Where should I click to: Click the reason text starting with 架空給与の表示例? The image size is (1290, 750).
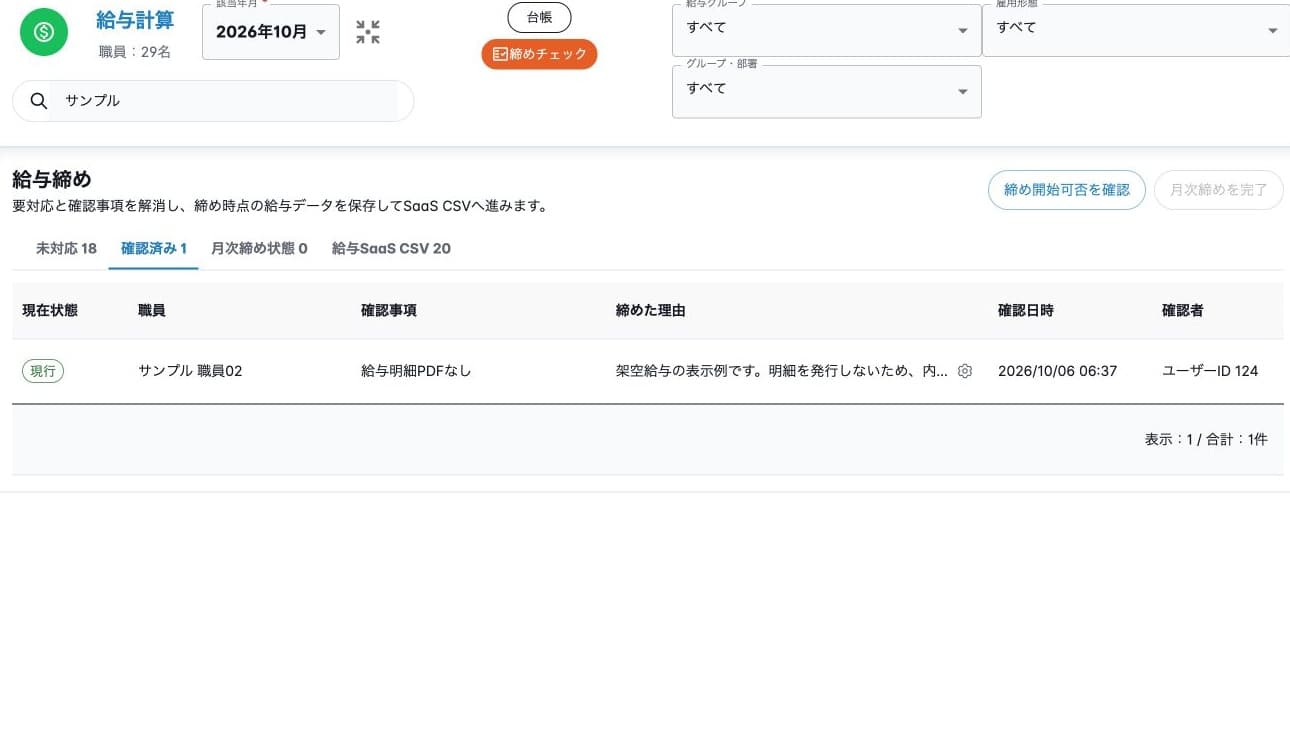(781, 371)
